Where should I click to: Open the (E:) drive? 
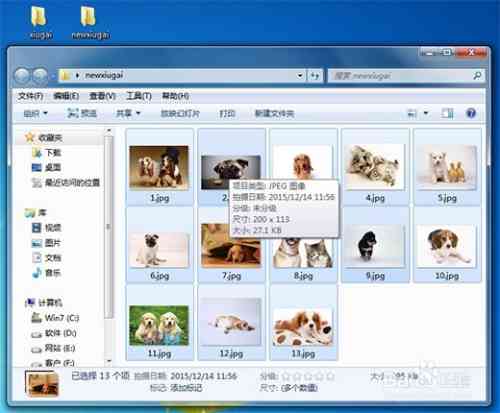coord(53,348)
